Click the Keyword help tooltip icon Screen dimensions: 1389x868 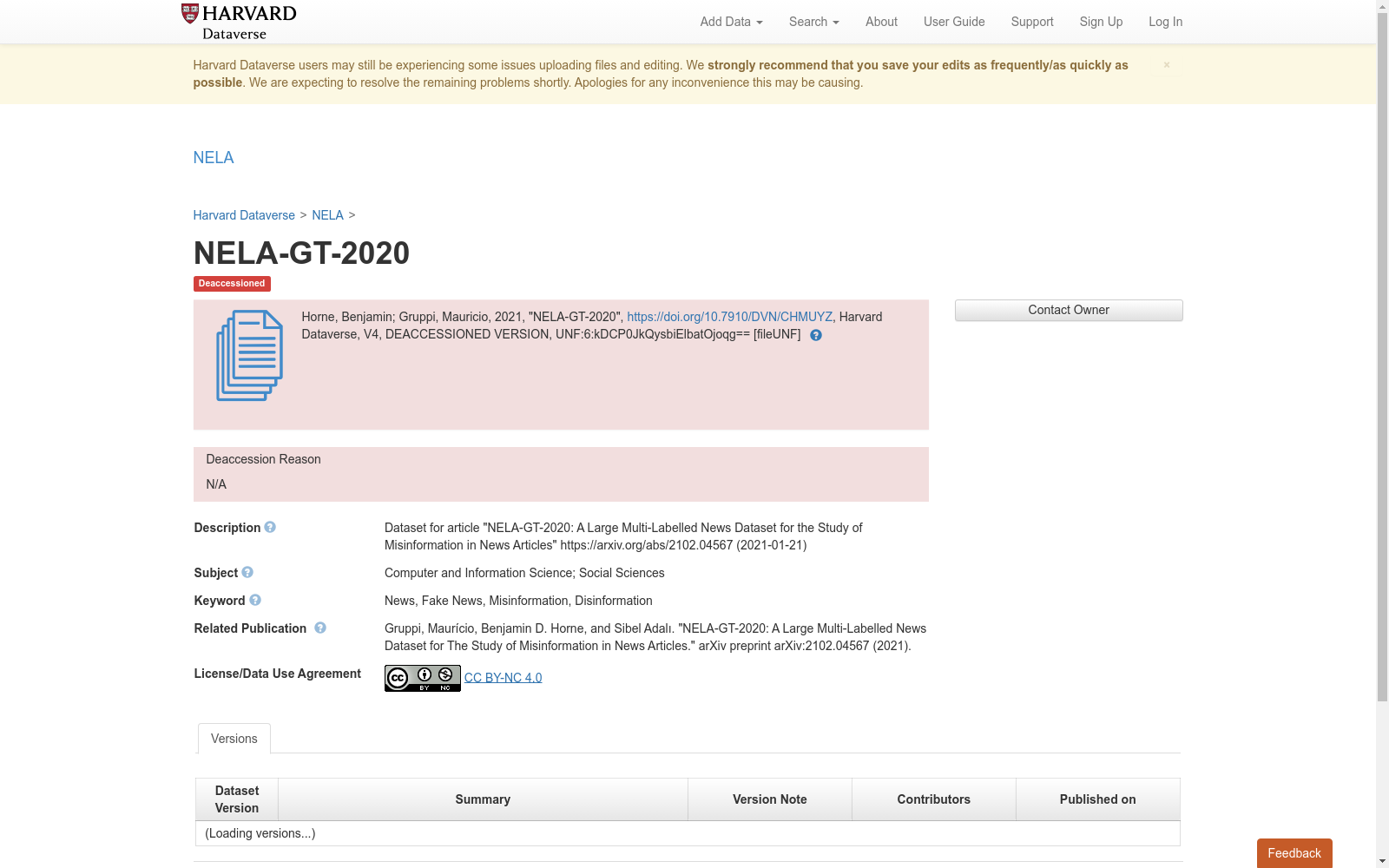click(255, 600)
